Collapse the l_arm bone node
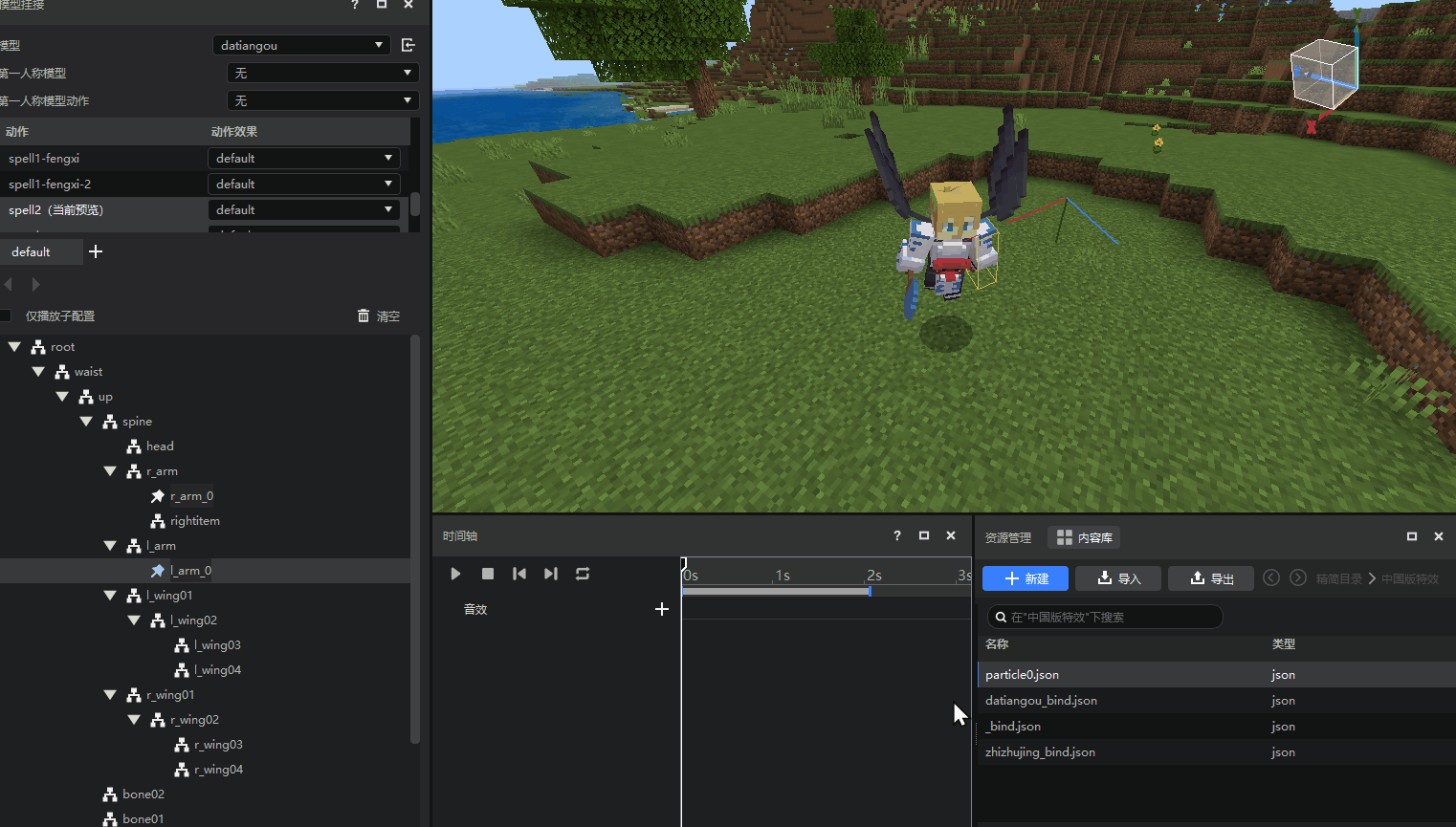The width and height of the screenshot is (1456, 827). pyautogui.click(x=110, y=546)
